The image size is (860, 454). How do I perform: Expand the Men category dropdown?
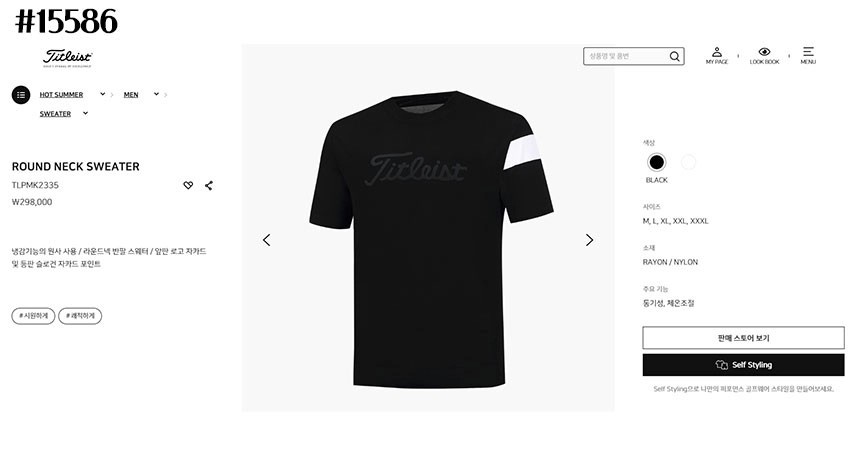(156, 94)
